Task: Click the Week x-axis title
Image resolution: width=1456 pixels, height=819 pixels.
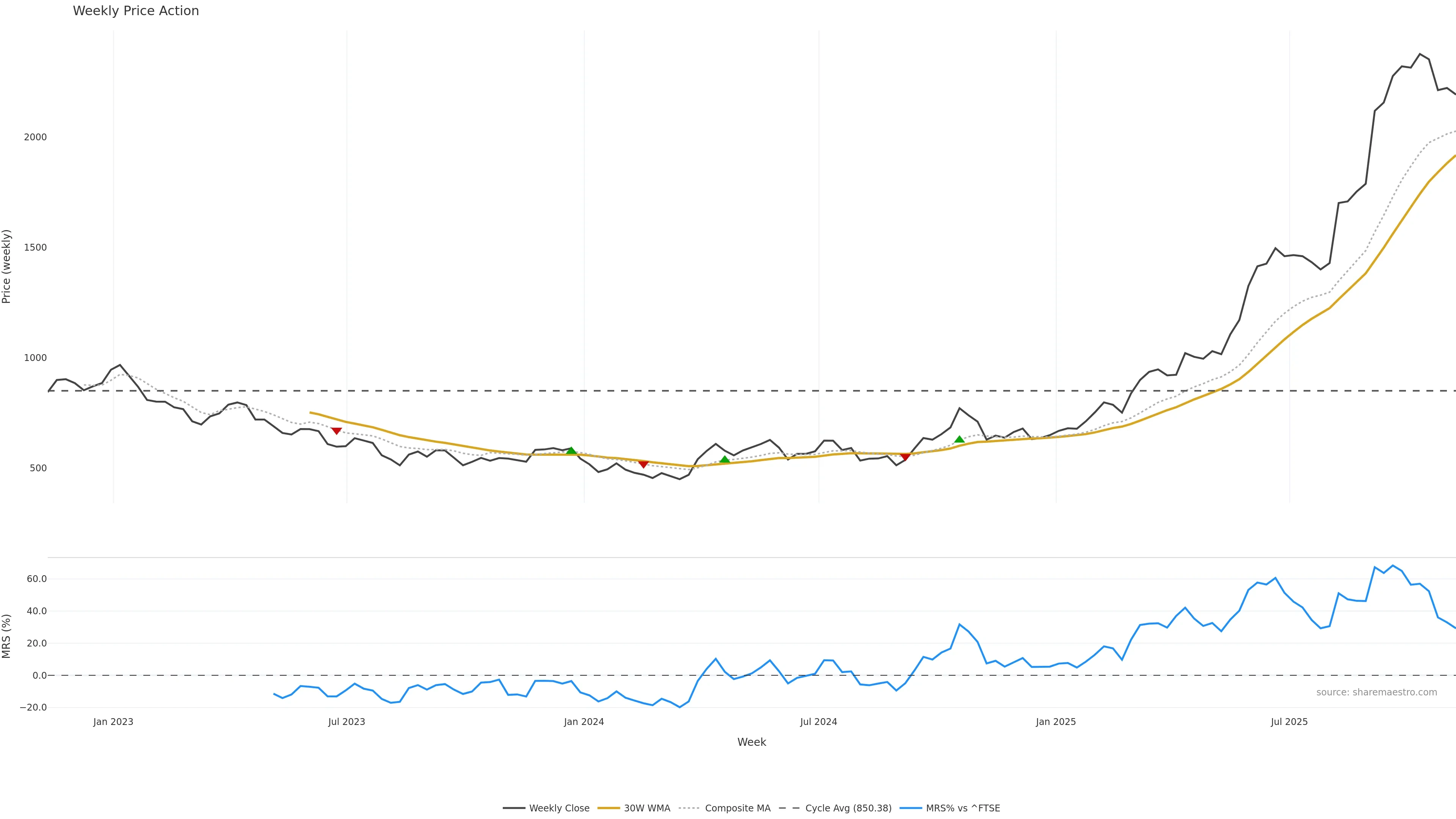Action: click(x=751, y=742)
